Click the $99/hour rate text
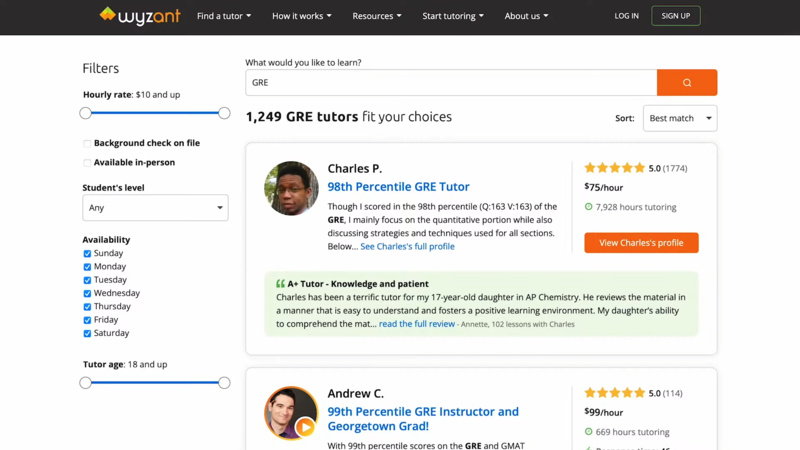Screen dimensions: 800x450 tap(604, 412)
